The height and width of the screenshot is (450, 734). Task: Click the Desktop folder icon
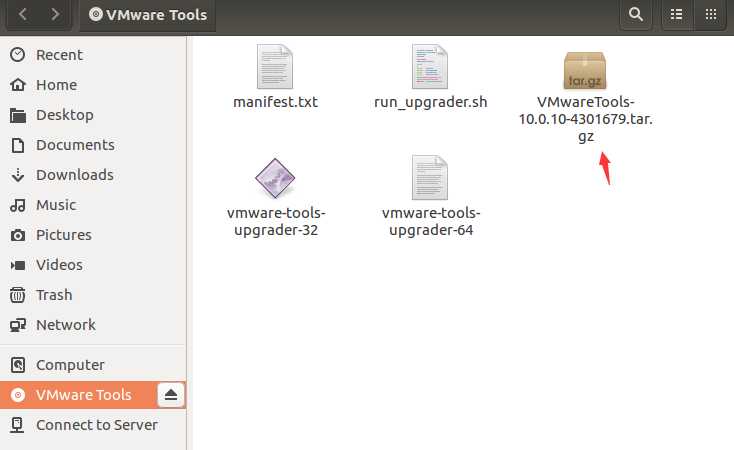18,115
